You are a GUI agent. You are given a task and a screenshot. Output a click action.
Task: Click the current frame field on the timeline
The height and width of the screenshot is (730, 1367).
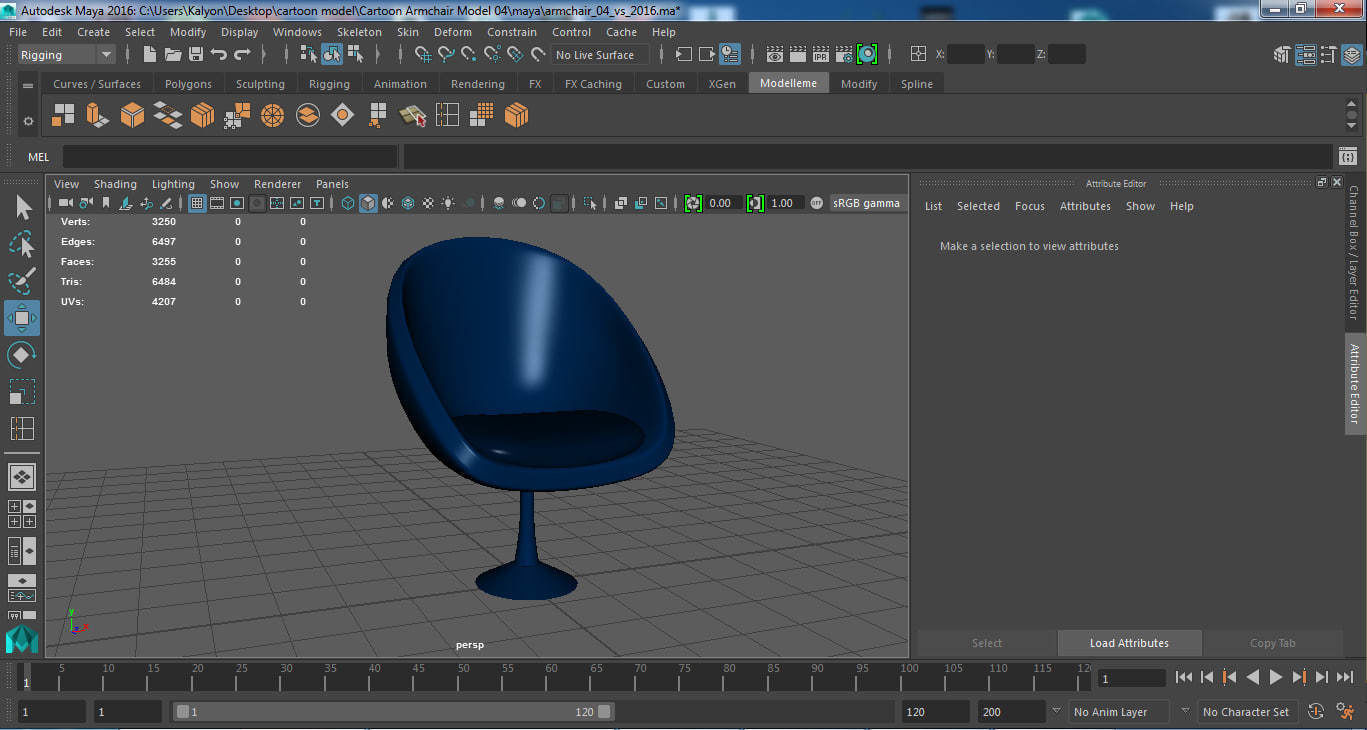[1132, 678]
